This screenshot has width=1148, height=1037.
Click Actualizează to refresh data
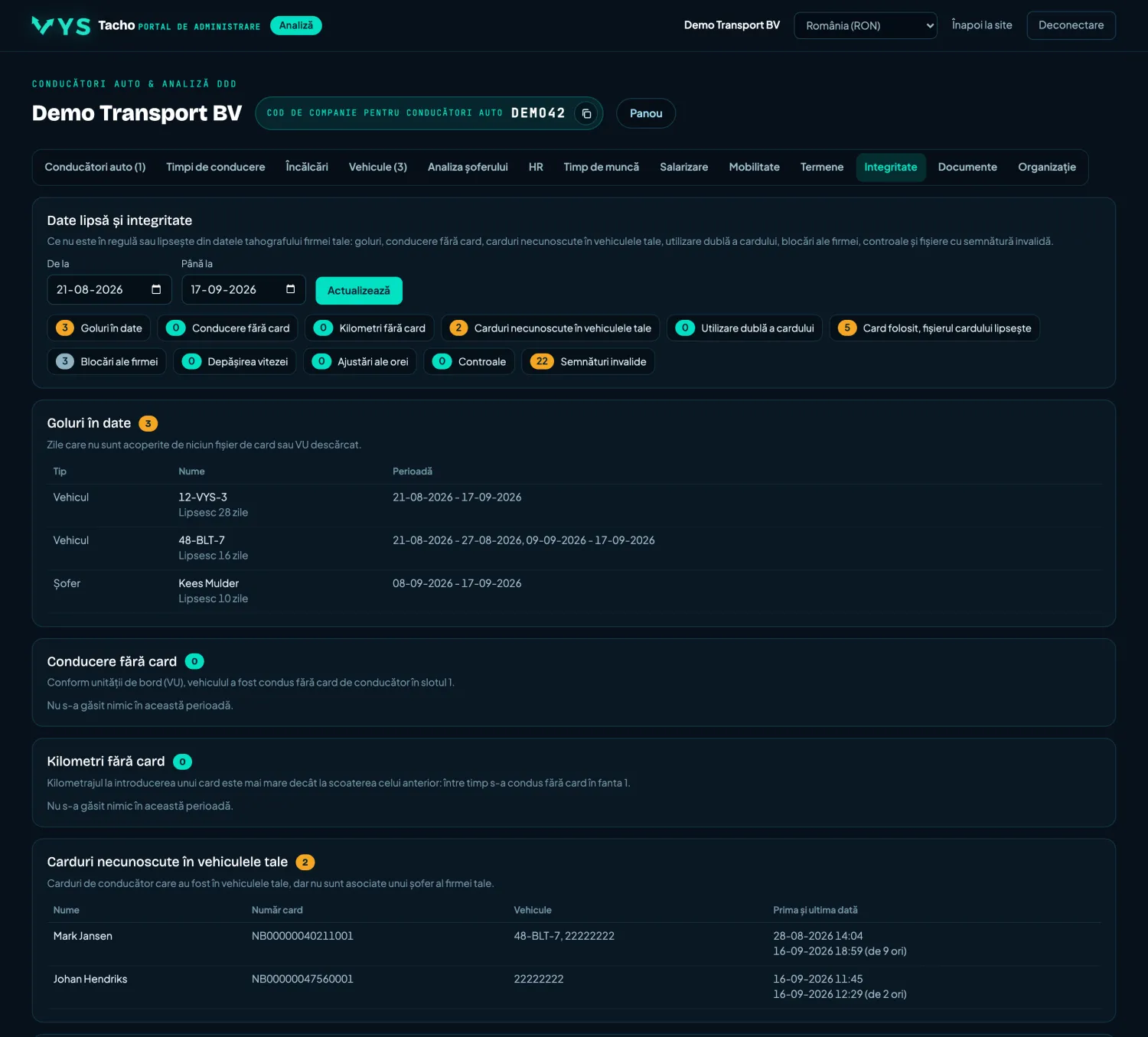point(359,291)
